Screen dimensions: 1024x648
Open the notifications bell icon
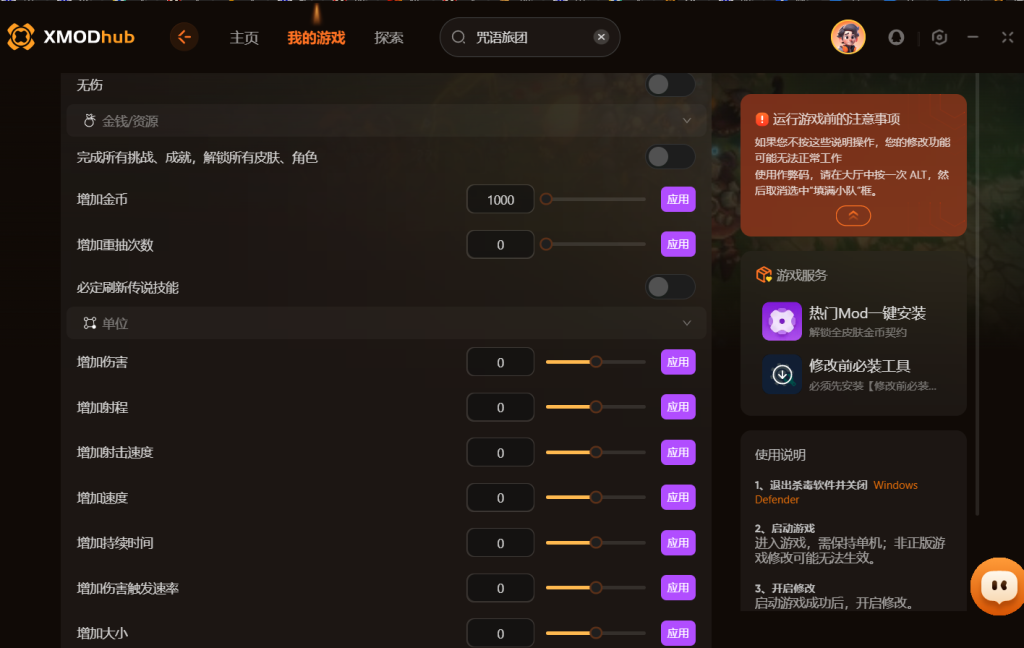896,37
